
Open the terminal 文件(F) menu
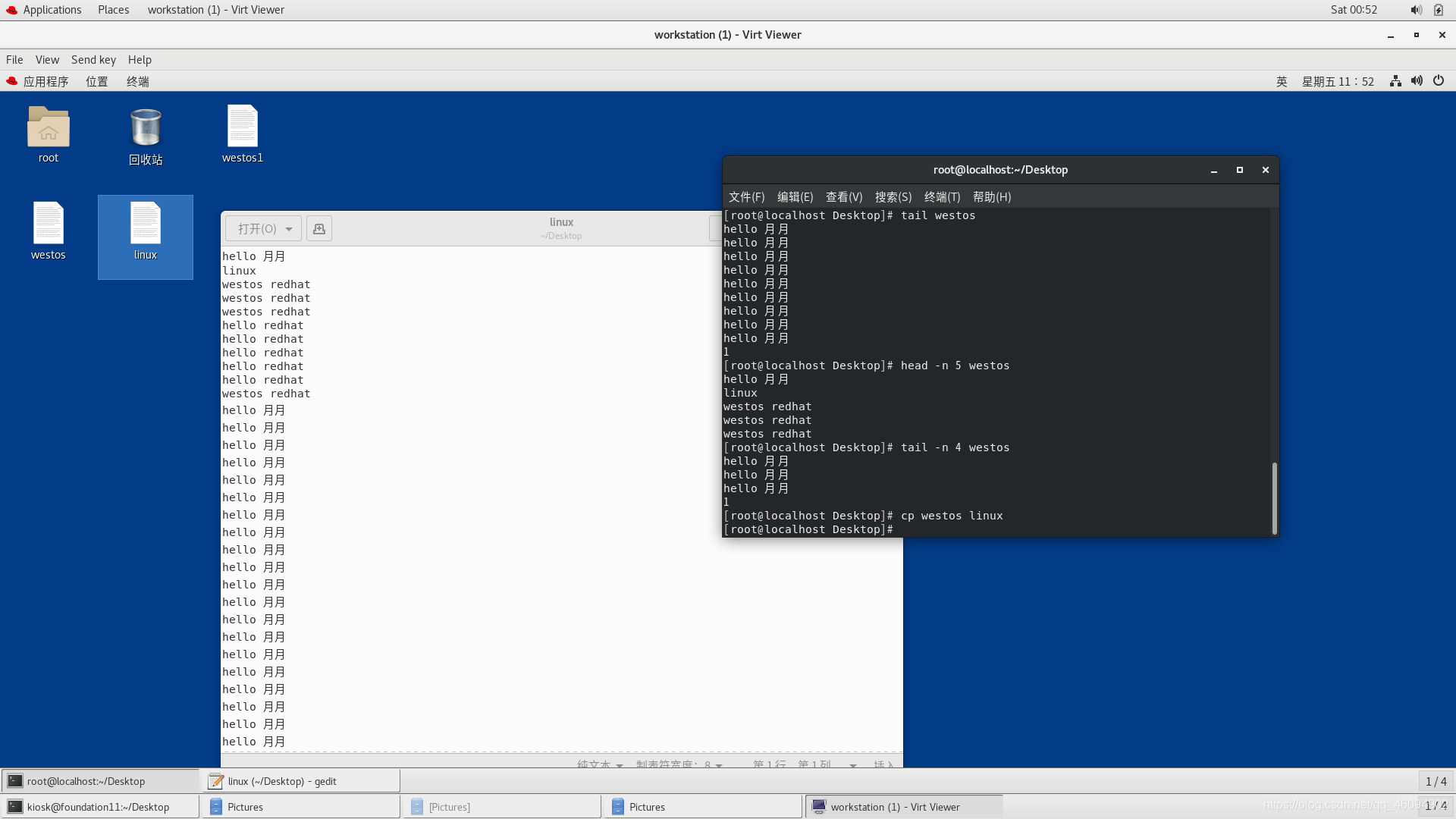pos(746,196)
